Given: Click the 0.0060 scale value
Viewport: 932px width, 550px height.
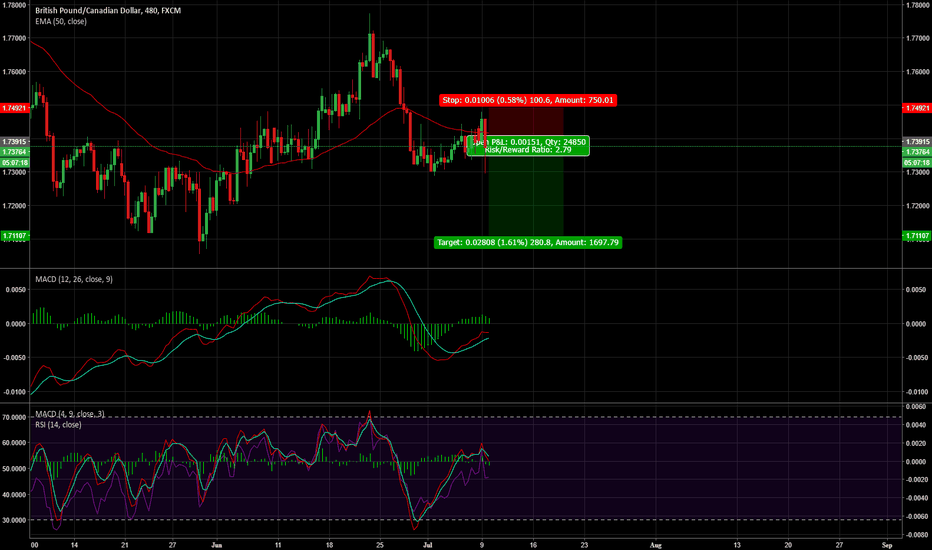Looking at the screenshot, I should point(916,407).
